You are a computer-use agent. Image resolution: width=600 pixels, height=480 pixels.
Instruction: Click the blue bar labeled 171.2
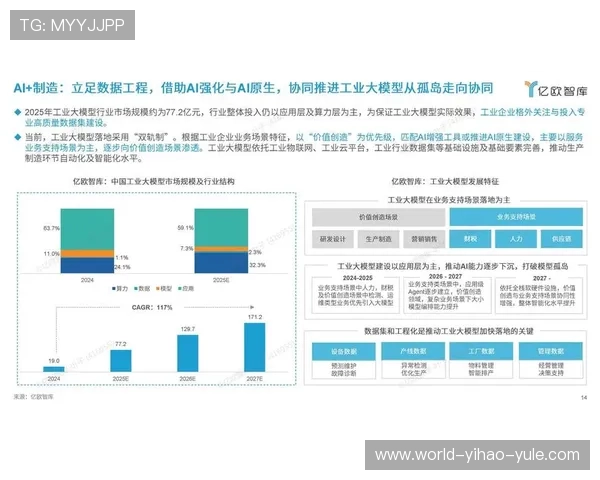[x=254, y=347]
